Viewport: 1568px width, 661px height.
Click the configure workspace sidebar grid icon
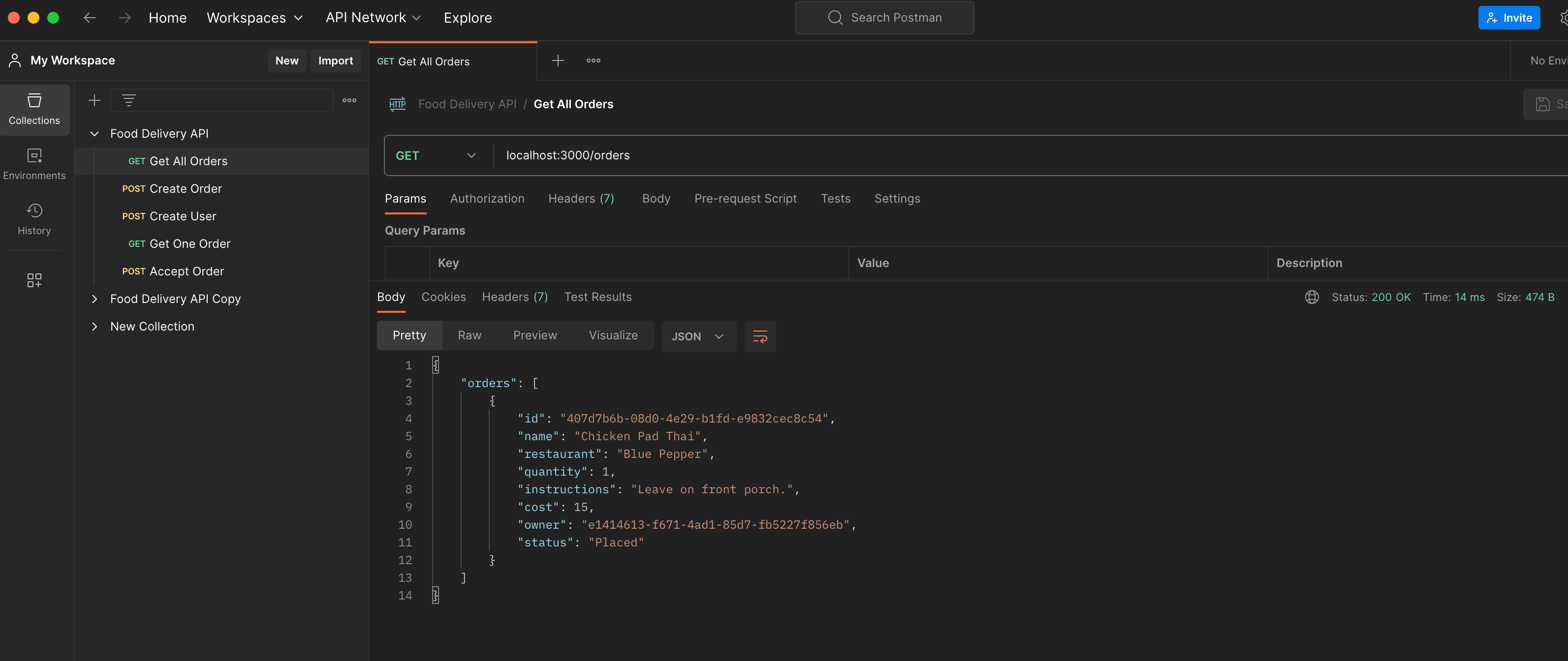point(34,280)
